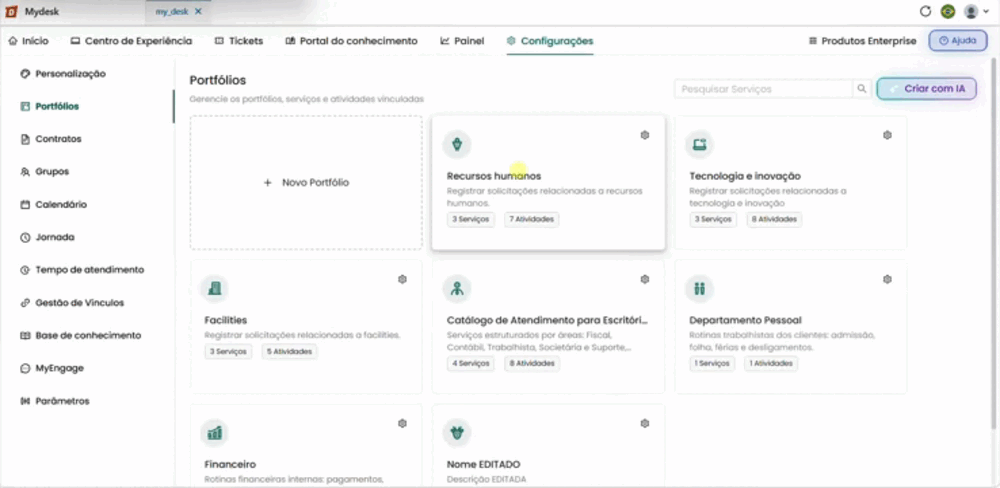Screen dimensions: 1000x488
Task: Focus the Pesquisar Serviços search field
Action: pyautogui.click(x=763, y=89)
